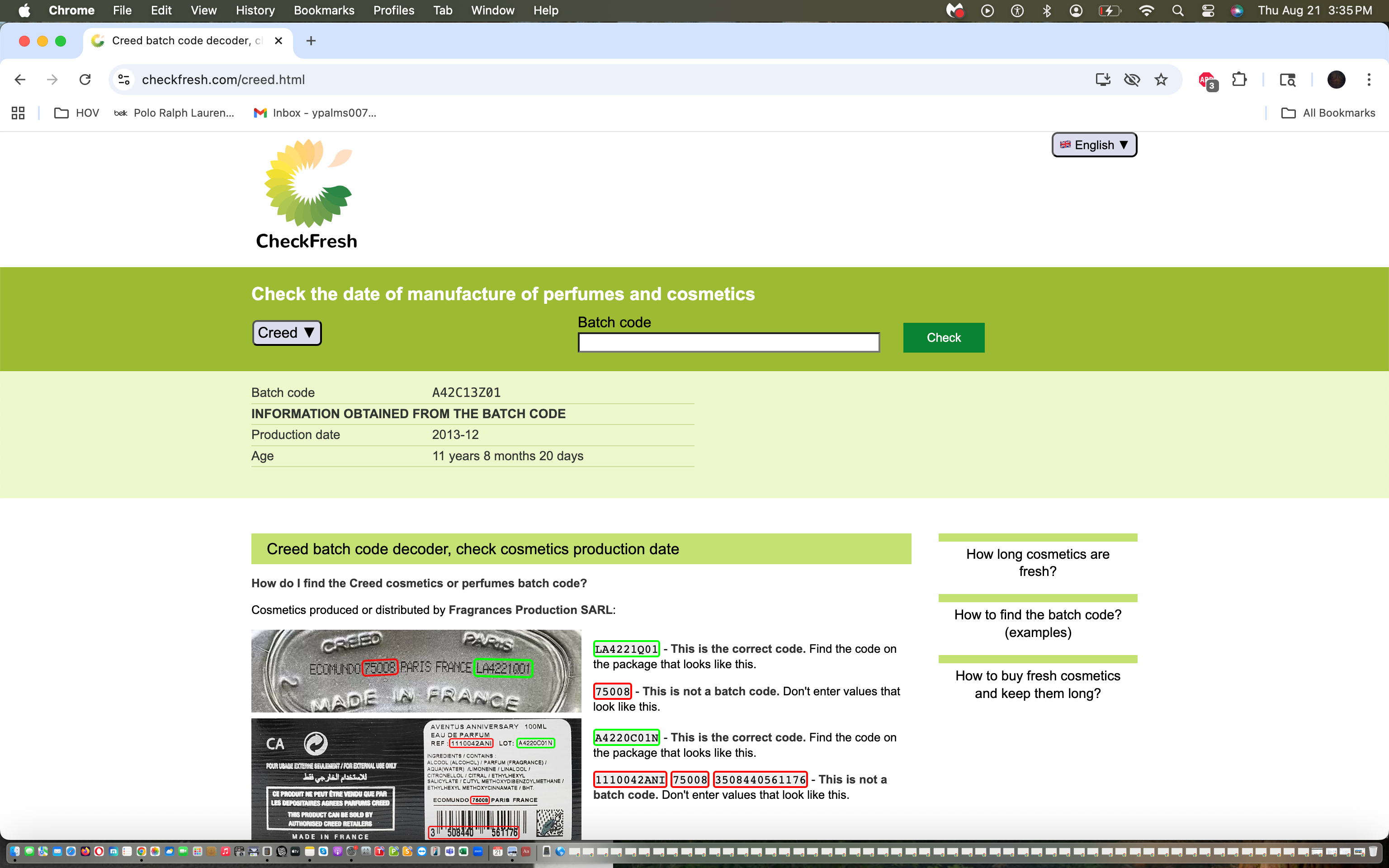
Task: Click the CheckFresh logo
Action: point(307,194)
